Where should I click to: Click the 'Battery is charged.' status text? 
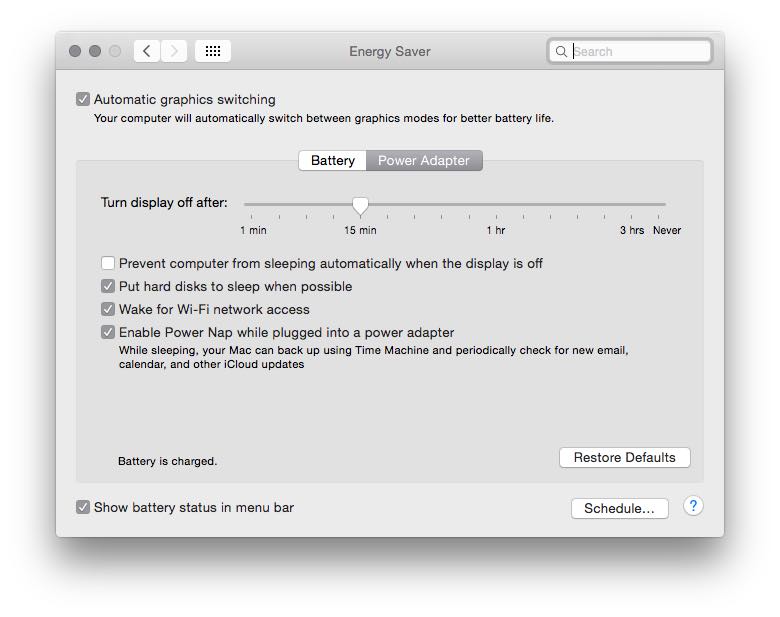tap(168, 461)
